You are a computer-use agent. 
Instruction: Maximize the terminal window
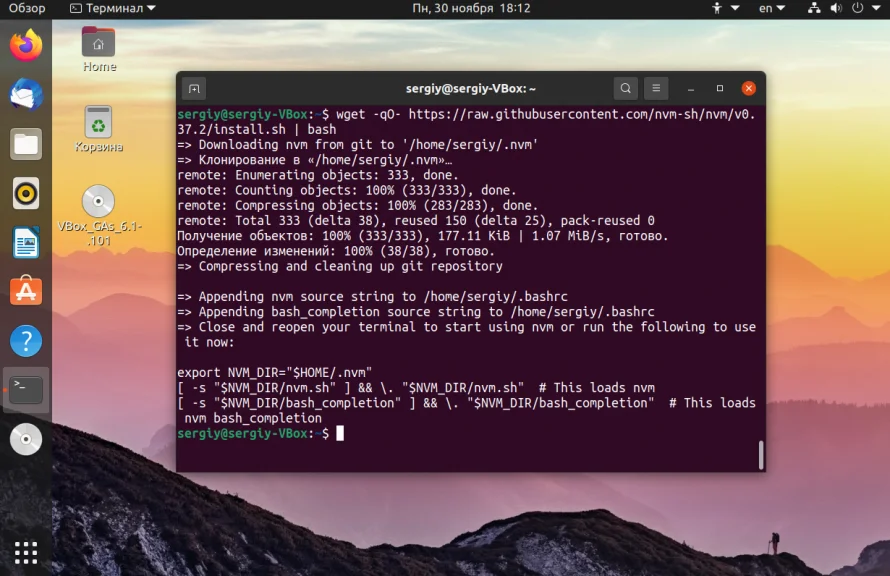[720, 89]
